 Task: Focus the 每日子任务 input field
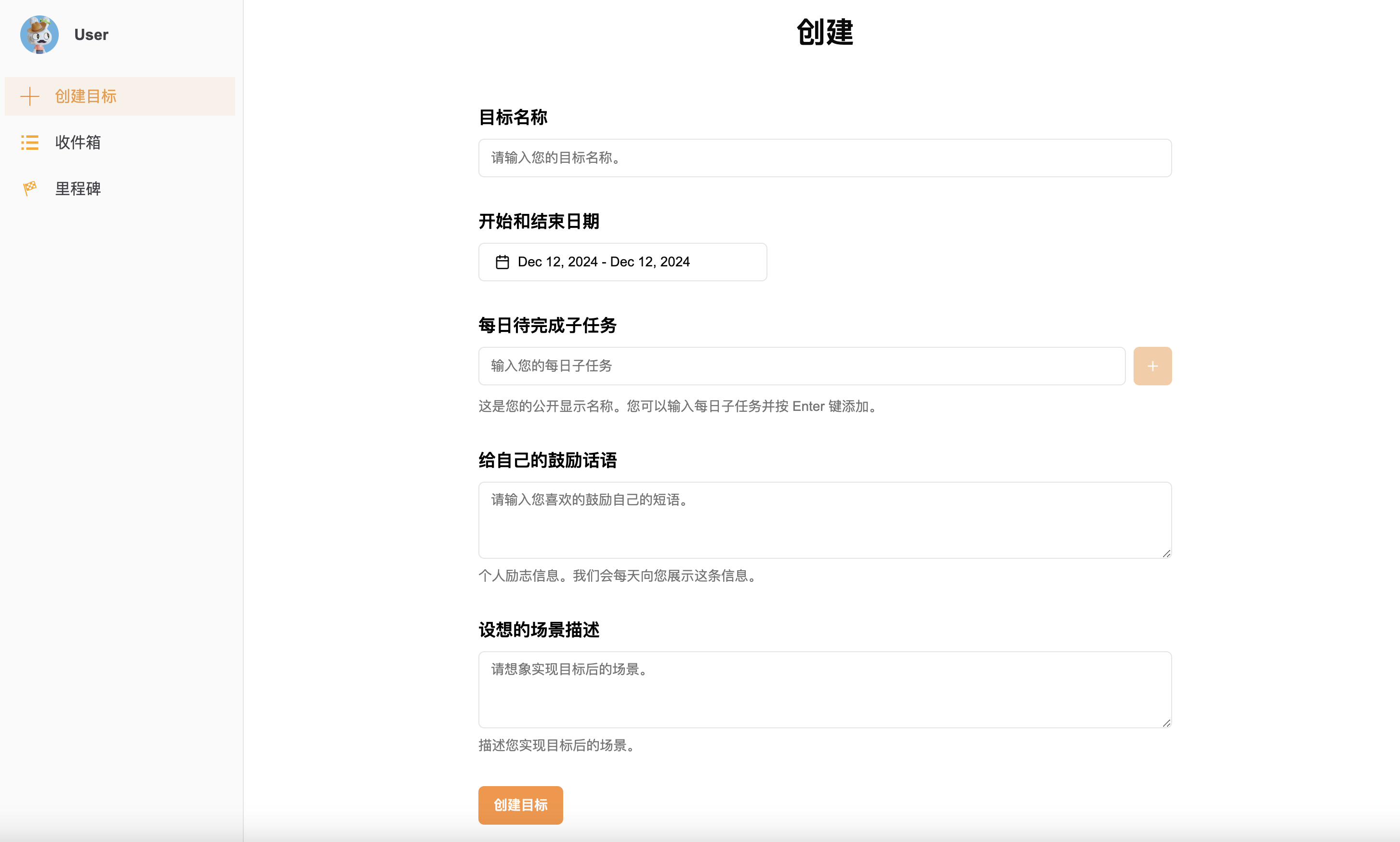(801, 366)
